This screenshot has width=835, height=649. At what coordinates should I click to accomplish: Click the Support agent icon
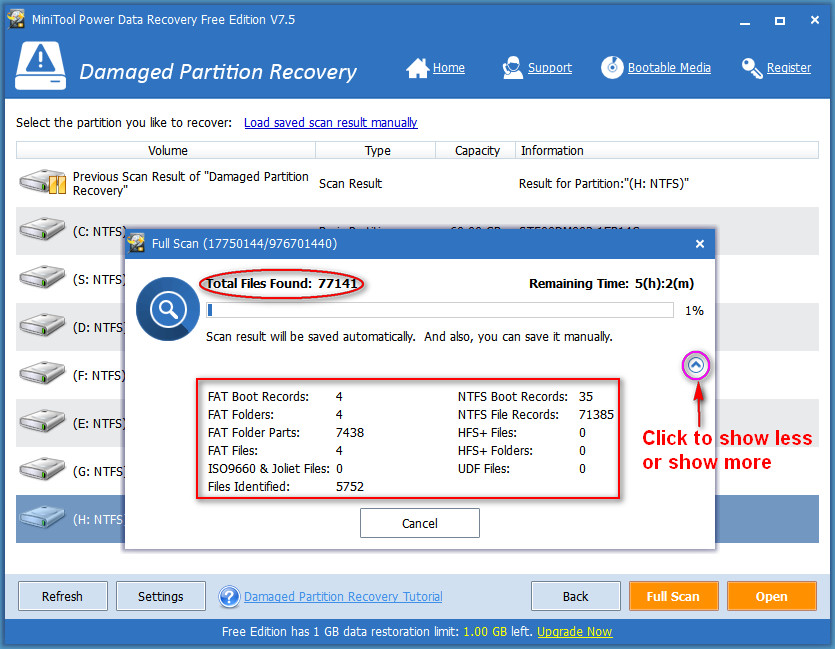click(512, 68)
